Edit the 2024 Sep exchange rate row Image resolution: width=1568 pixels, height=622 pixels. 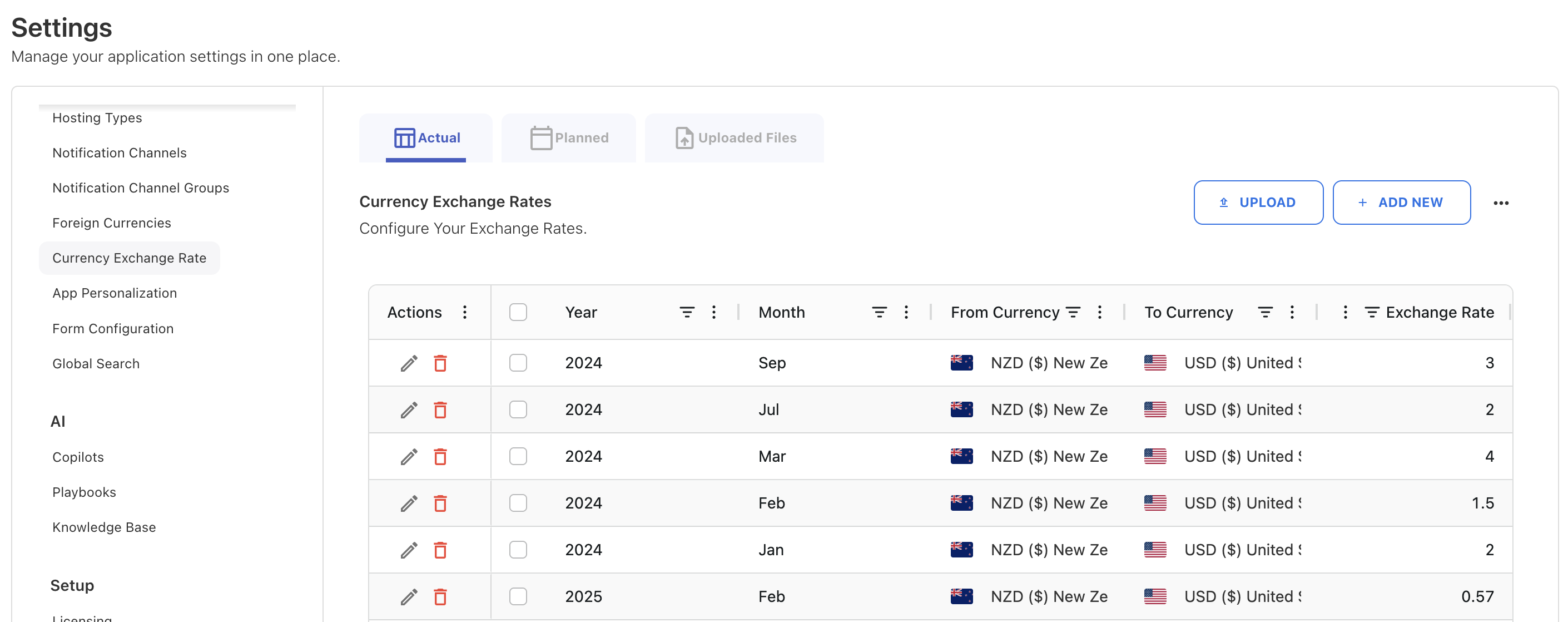409,363
